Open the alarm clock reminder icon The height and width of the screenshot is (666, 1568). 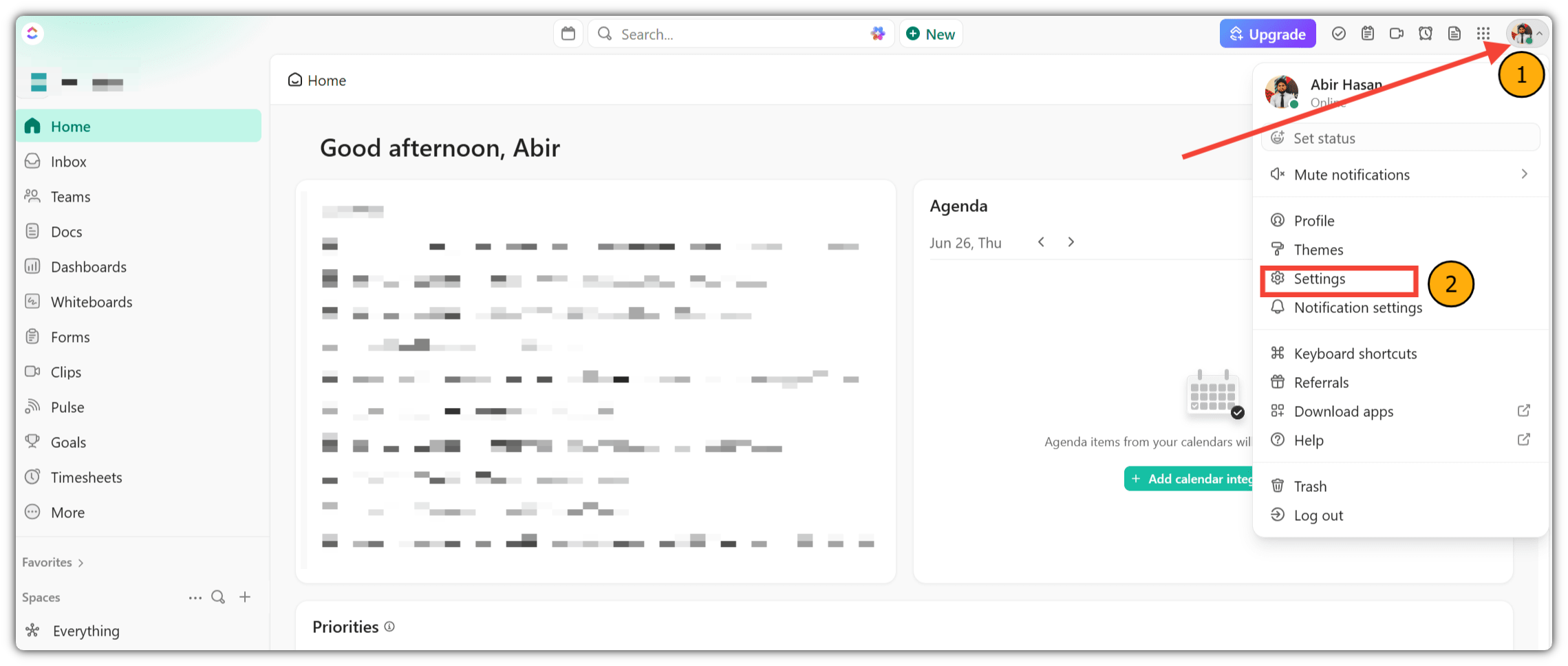click(1426, 34)
